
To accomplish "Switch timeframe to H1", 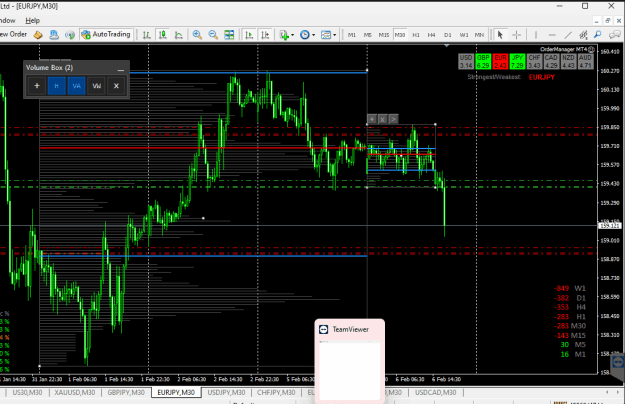I will pyautogui.click(x=416, y=35).
